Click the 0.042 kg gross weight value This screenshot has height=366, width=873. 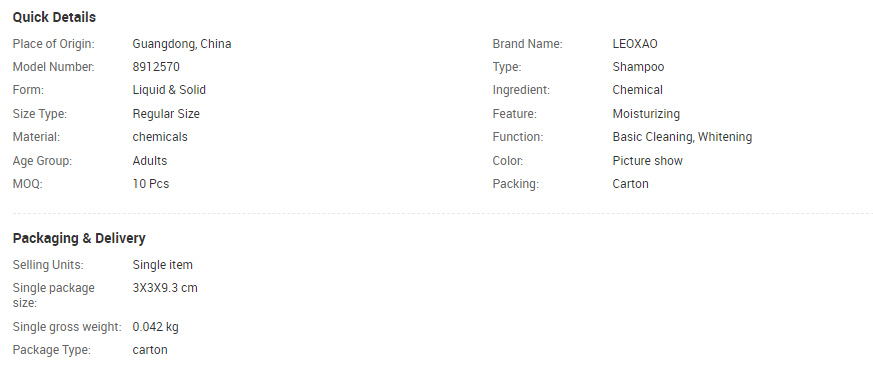[155, 327]
